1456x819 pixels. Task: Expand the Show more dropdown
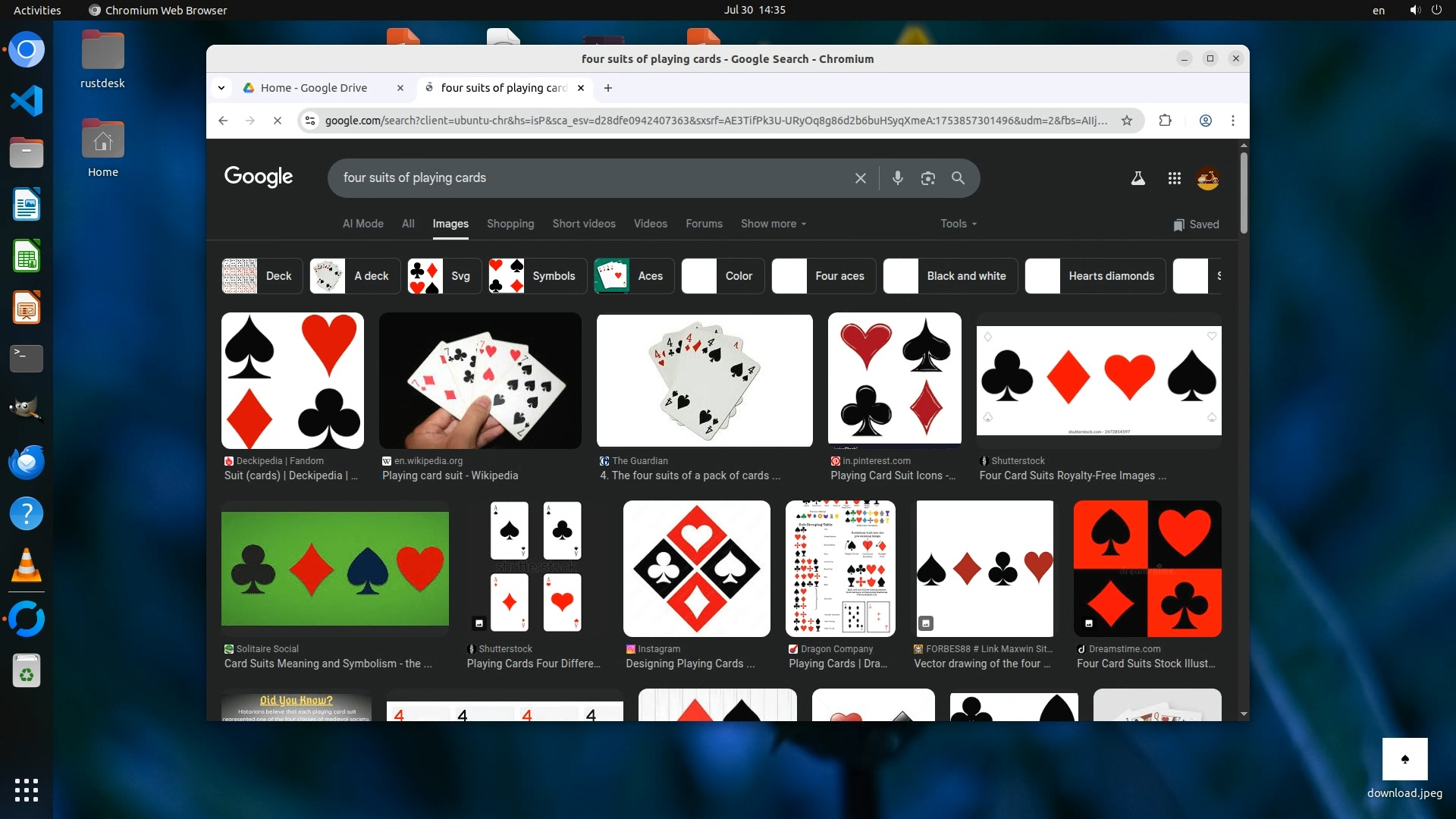click(773, 224)
